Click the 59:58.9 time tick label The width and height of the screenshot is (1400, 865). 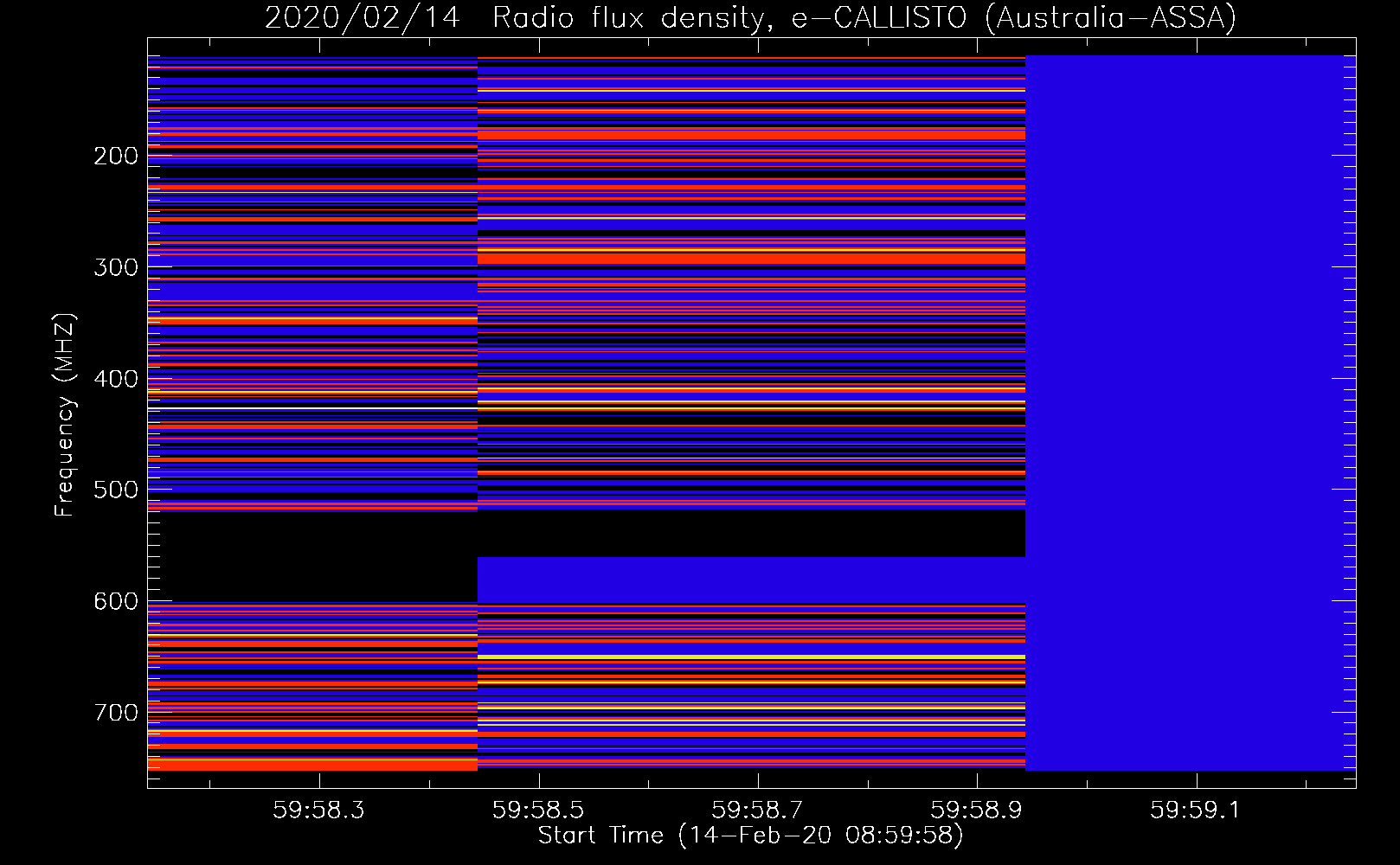976,811
